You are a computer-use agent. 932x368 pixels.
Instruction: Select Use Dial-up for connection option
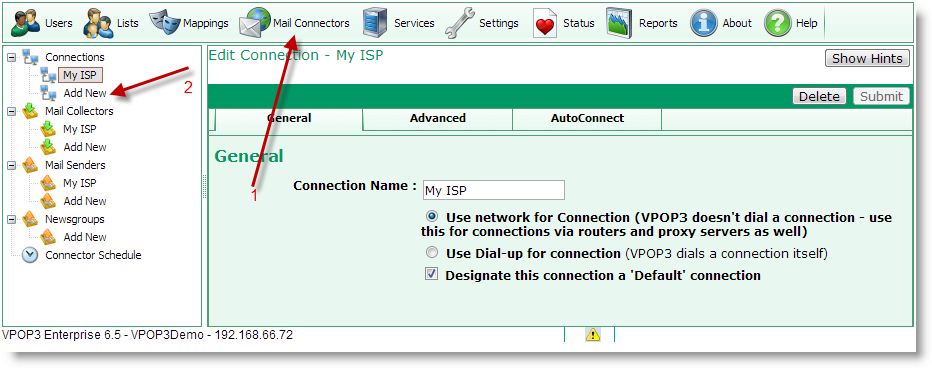click(432, 253)
